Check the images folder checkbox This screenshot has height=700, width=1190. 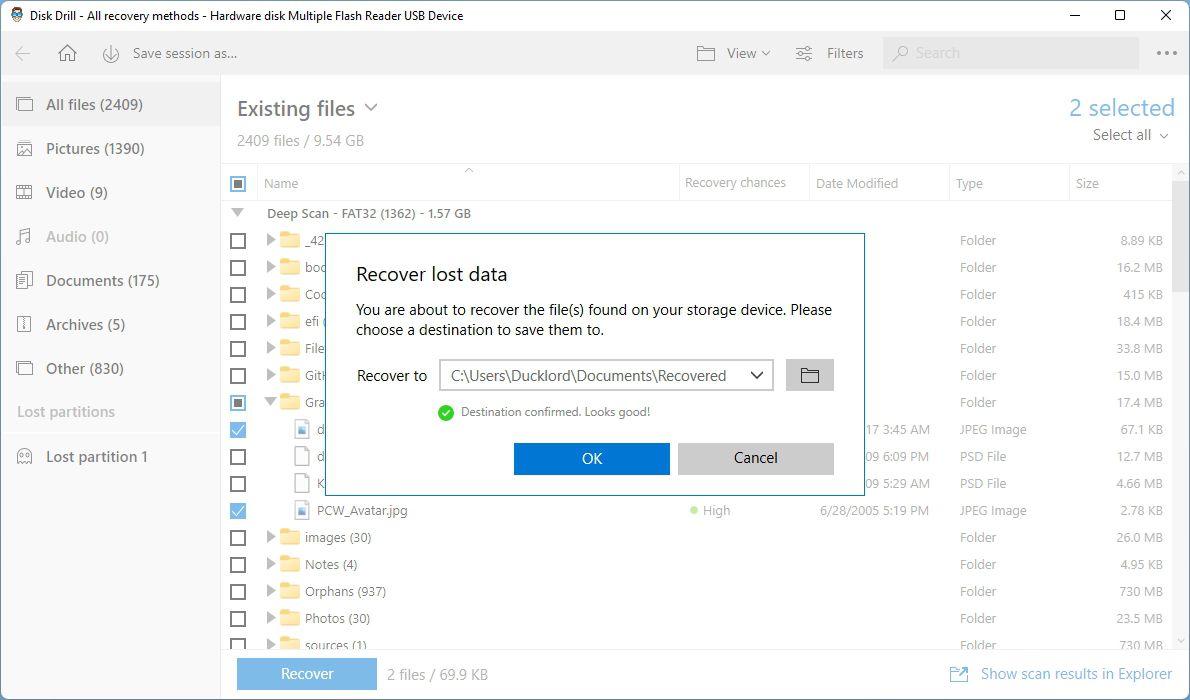point(238,538)
